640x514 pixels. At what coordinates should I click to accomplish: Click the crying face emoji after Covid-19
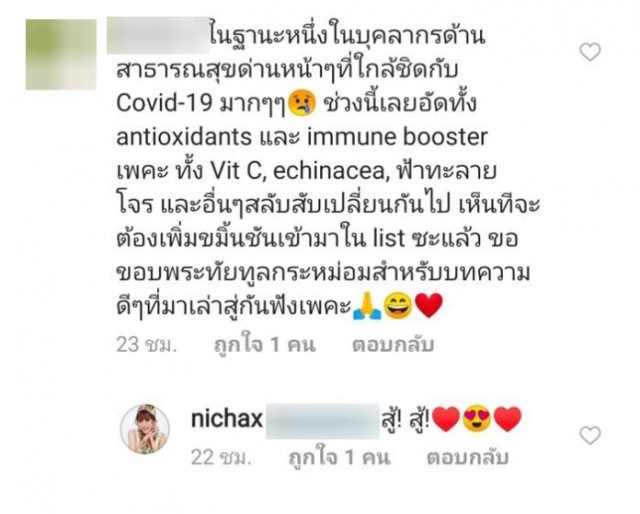click(302, 103)
